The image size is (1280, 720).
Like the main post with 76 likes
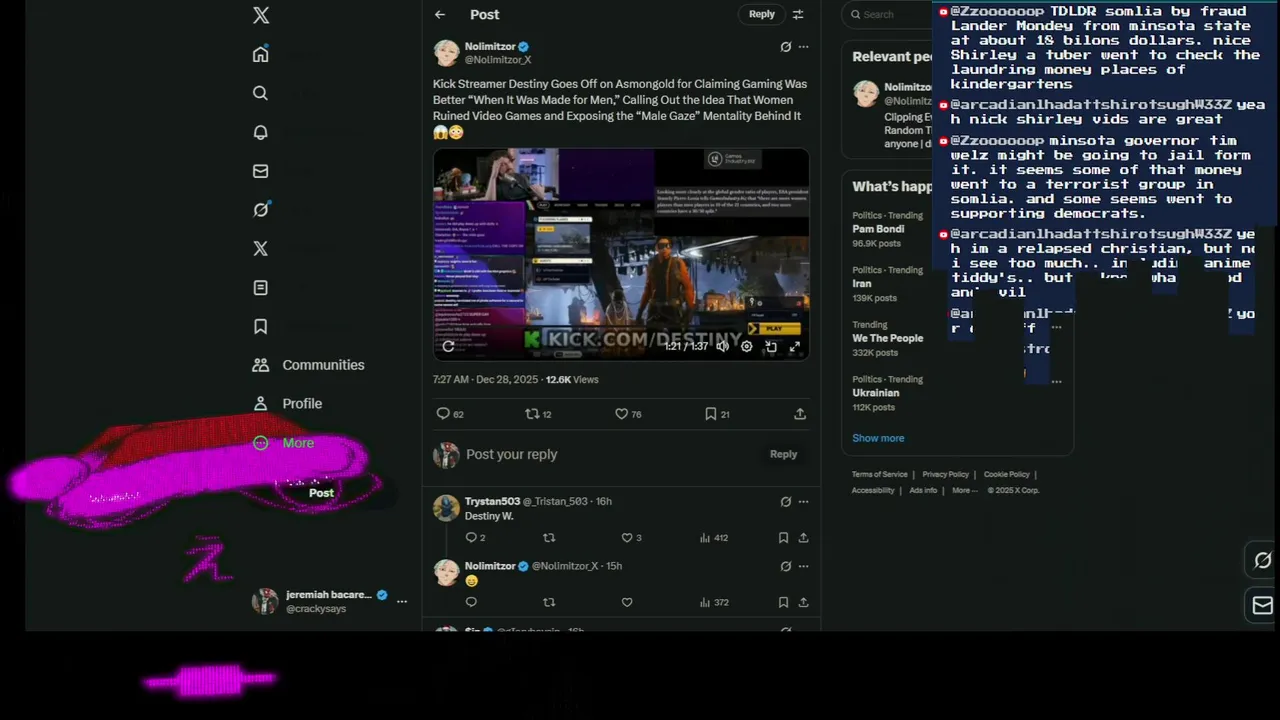621,414
